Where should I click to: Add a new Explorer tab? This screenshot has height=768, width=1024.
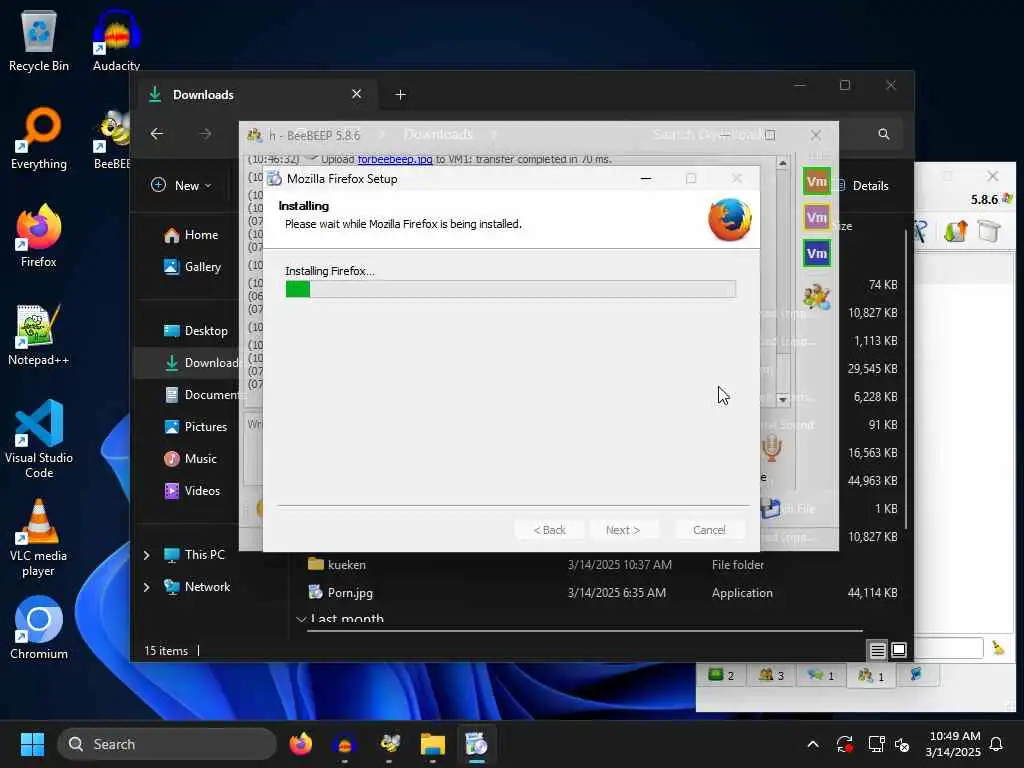tap(400, 95)
